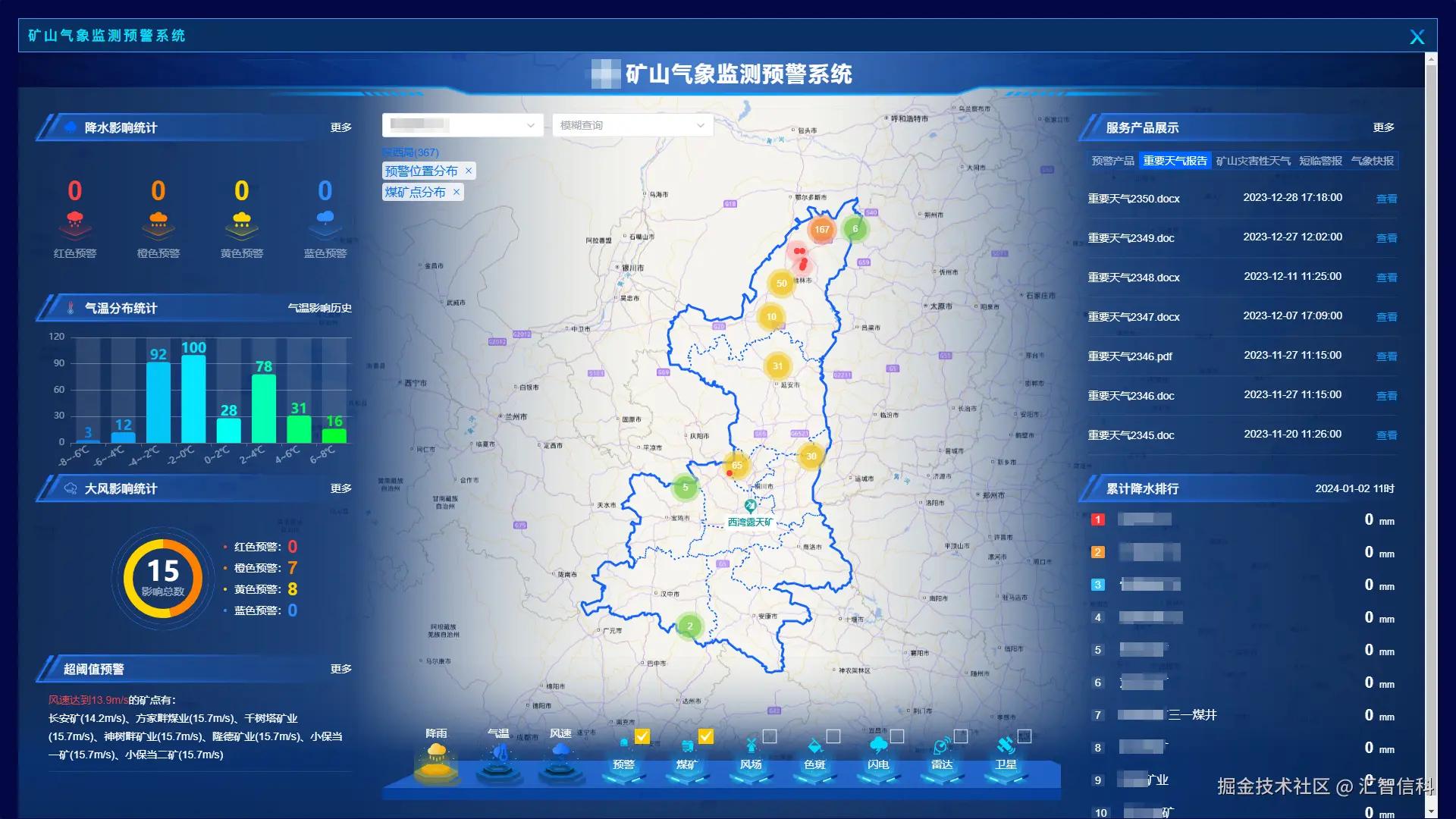Remove the 预警位置分布 filter tag
The image size is (1456, 819).
pos(469,171)
